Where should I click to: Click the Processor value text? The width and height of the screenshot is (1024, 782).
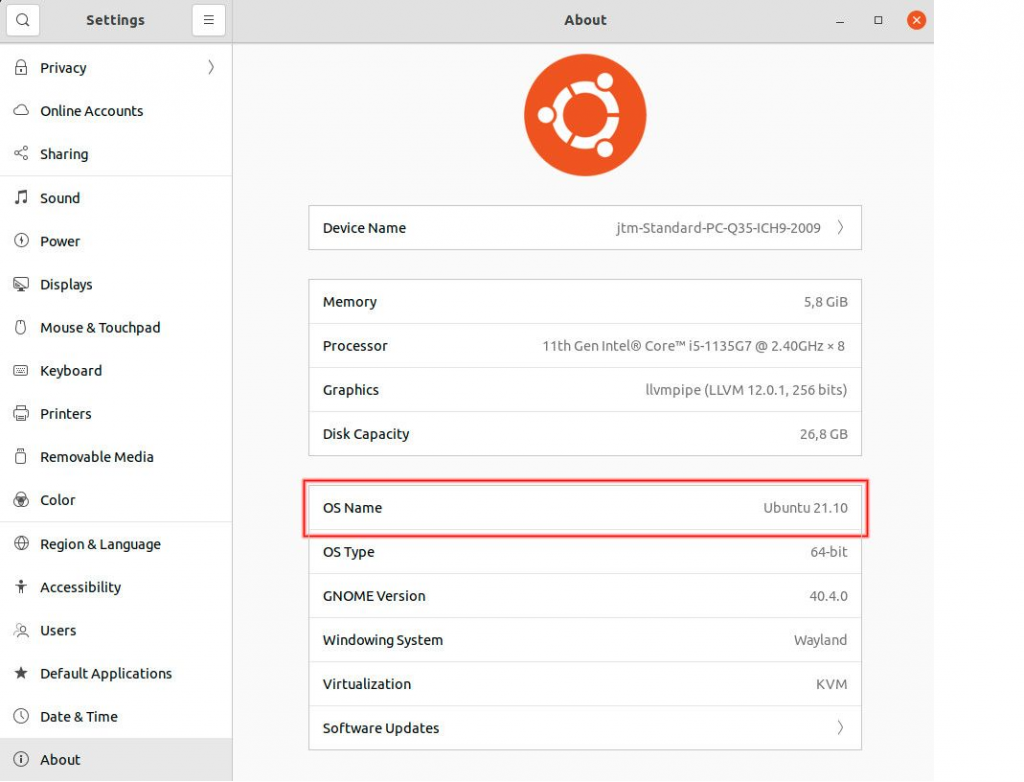click(694, 346)
